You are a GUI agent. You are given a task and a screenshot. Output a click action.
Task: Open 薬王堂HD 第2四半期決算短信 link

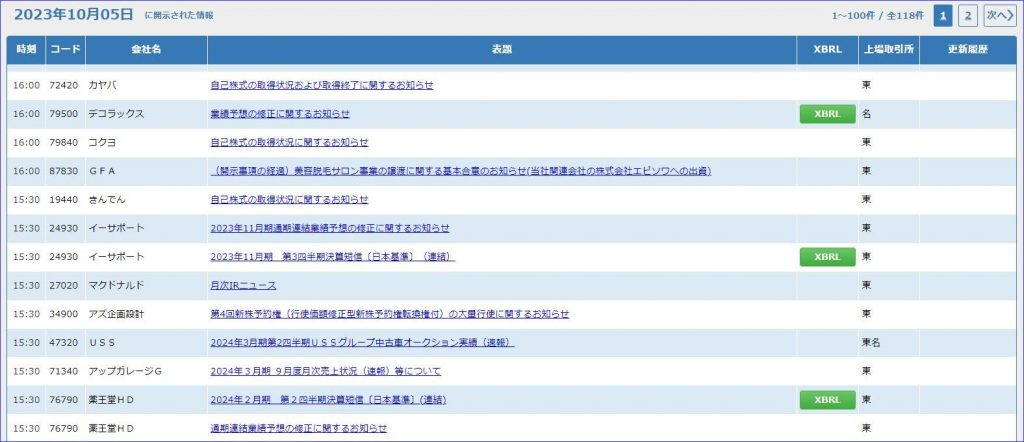(328, 400)
